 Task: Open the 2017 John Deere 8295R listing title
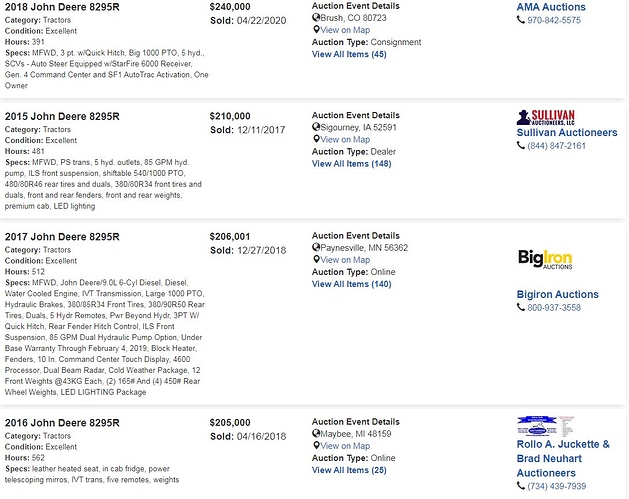[62, 237]
